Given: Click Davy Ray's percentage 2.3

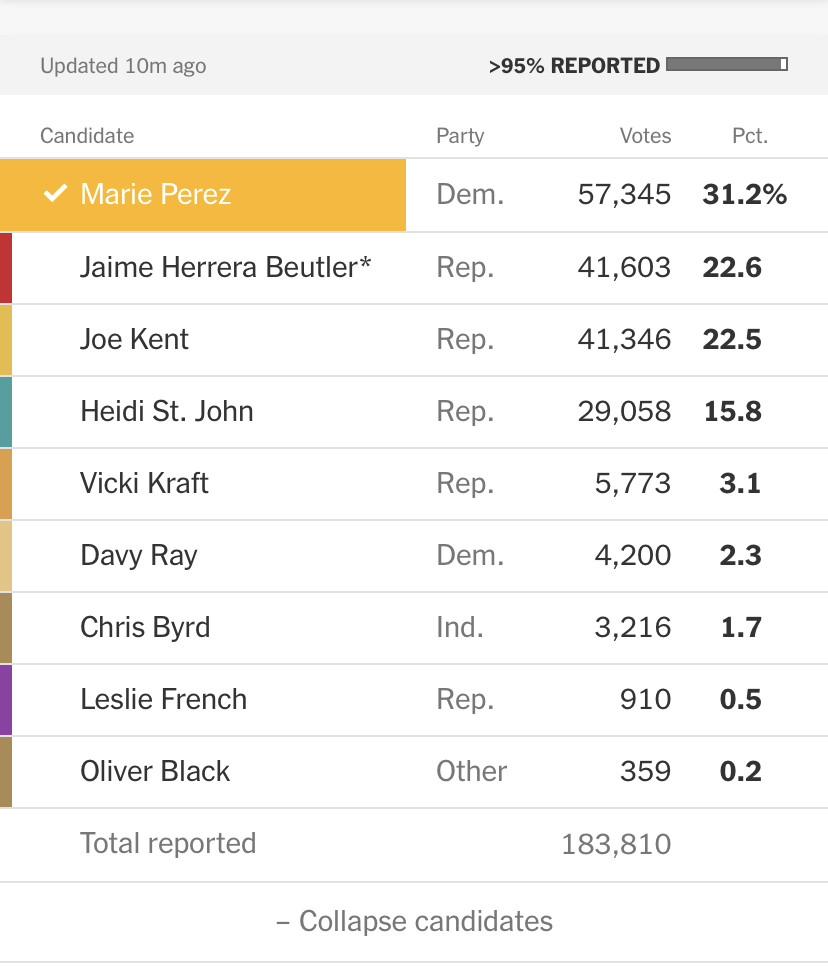Looking at the screenshot, I should pos(740,556).
